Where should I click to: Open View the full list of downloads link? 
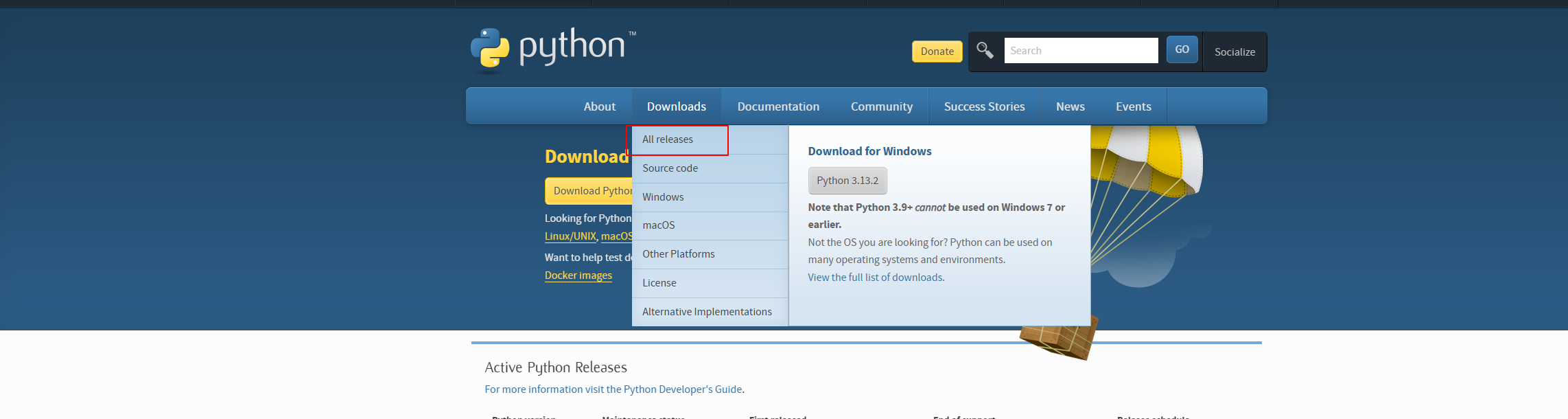(875, 278)
